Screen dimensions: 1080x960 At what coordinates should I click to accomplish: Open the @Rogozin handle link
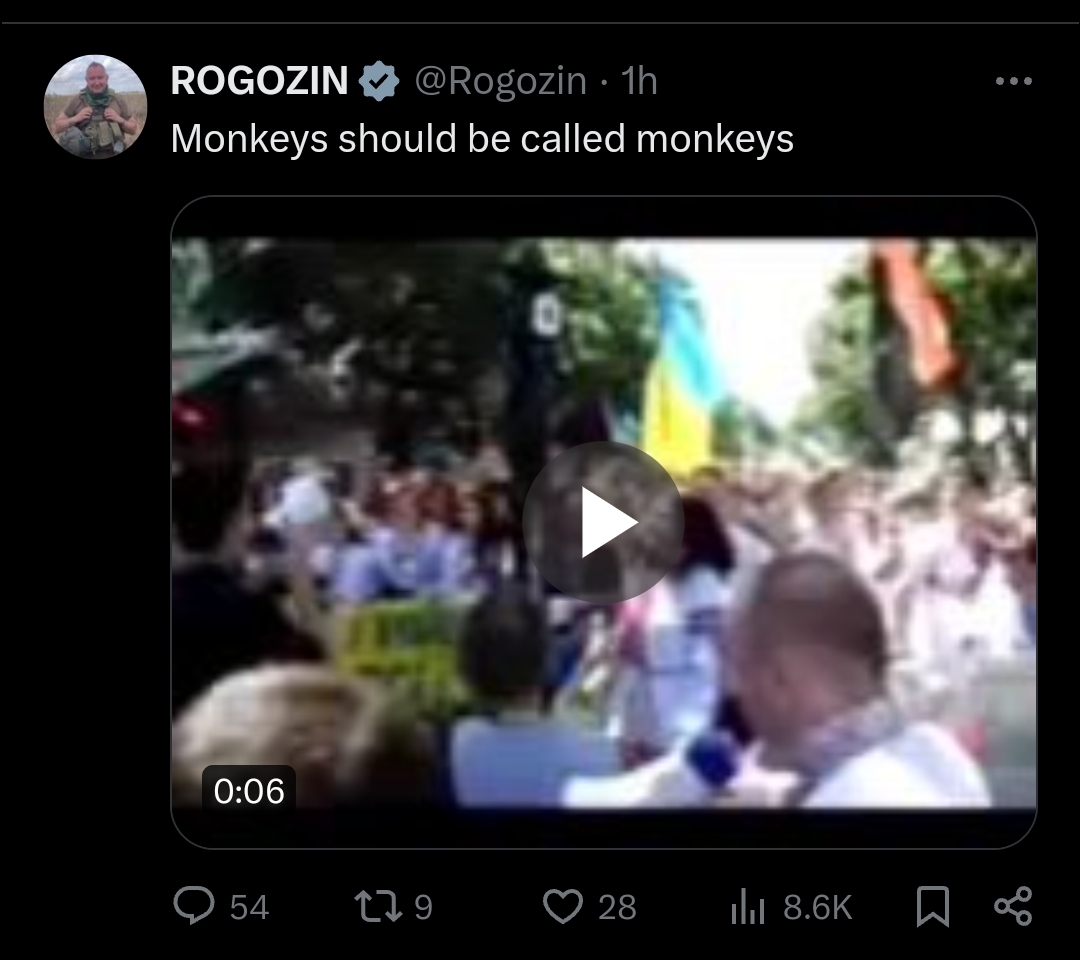501,81
